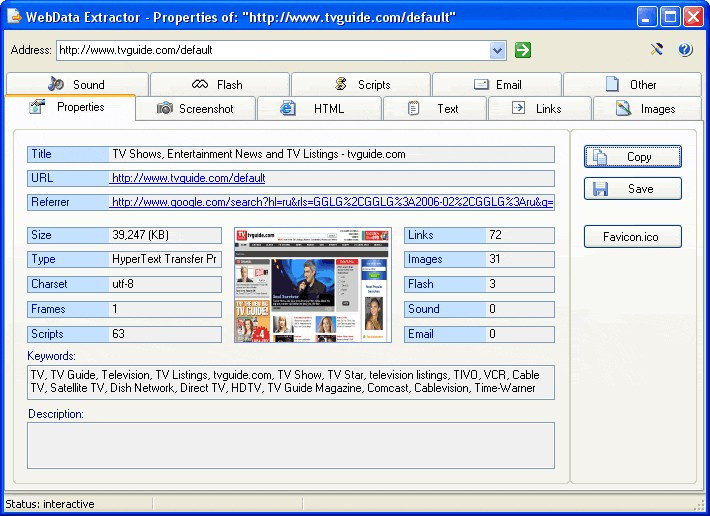Click the Sound count value

point(520,309)
